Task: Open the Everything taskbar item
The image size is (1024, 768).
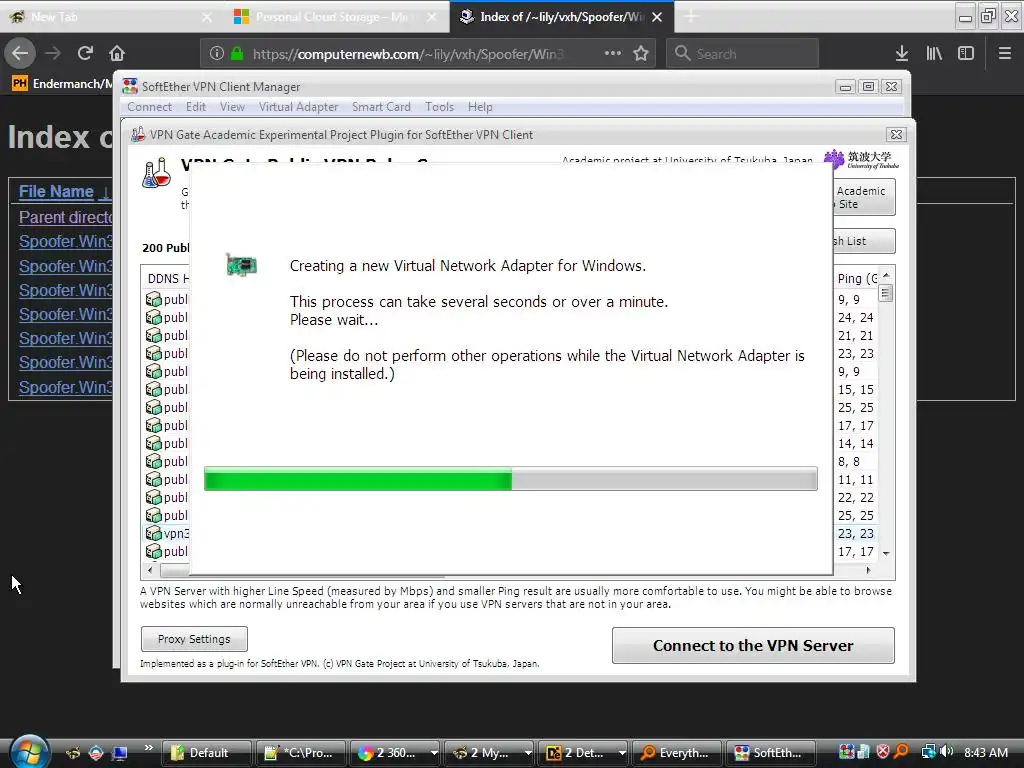Action: [x=677, y=752]
